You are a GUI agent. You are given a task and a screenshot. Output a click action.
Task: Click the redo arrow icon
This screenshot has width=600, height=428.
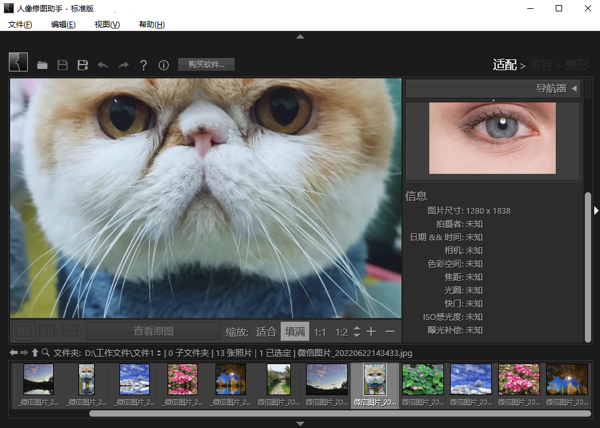coord(123,65)
